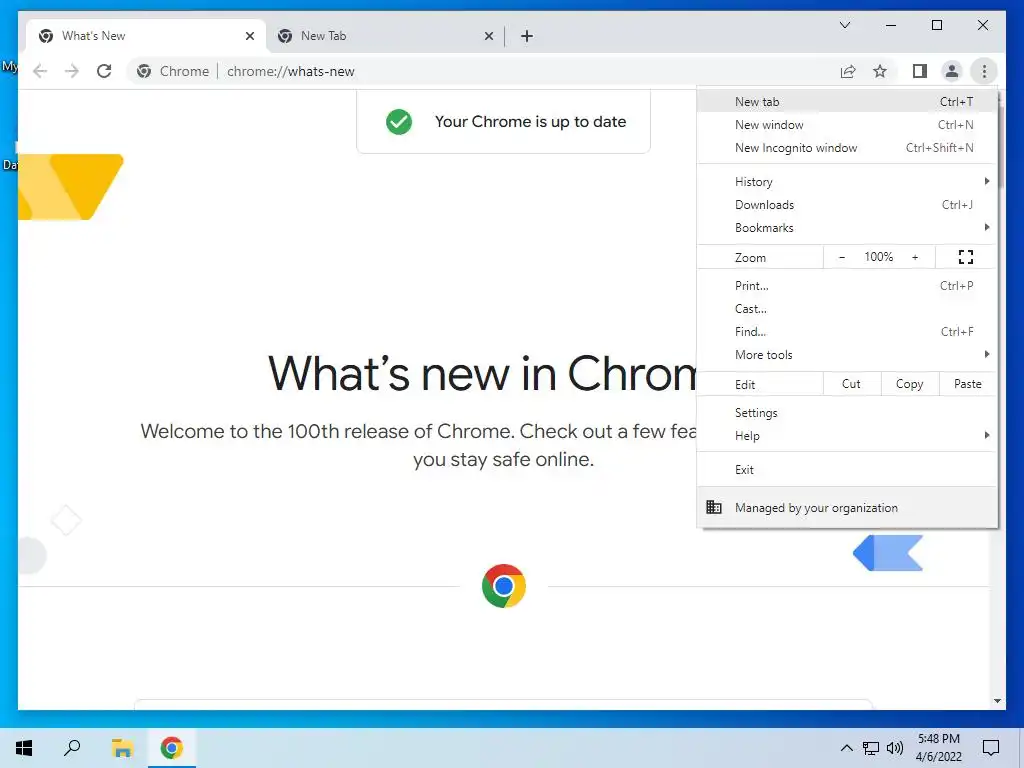Click the back navigation arrow
1024x768 pixels.
[40, 71]
